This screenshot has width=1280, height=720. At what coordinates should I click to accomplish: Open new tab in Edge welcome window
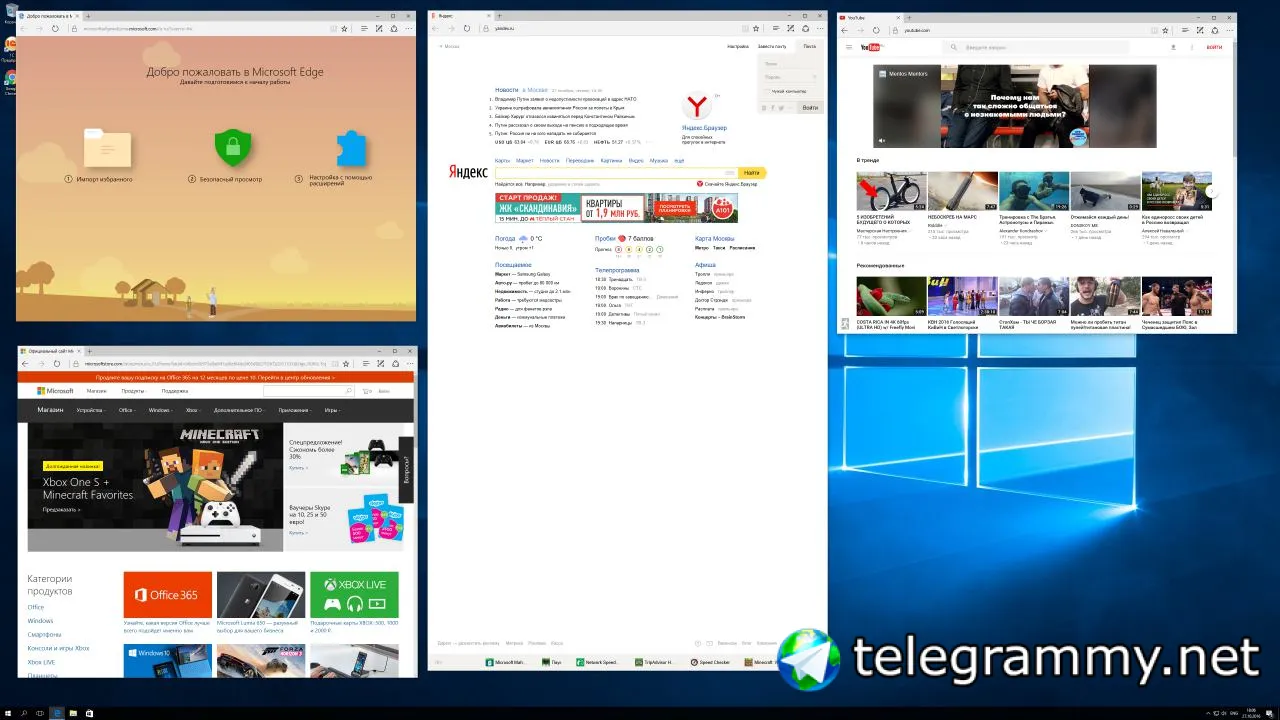pos(89,17)
